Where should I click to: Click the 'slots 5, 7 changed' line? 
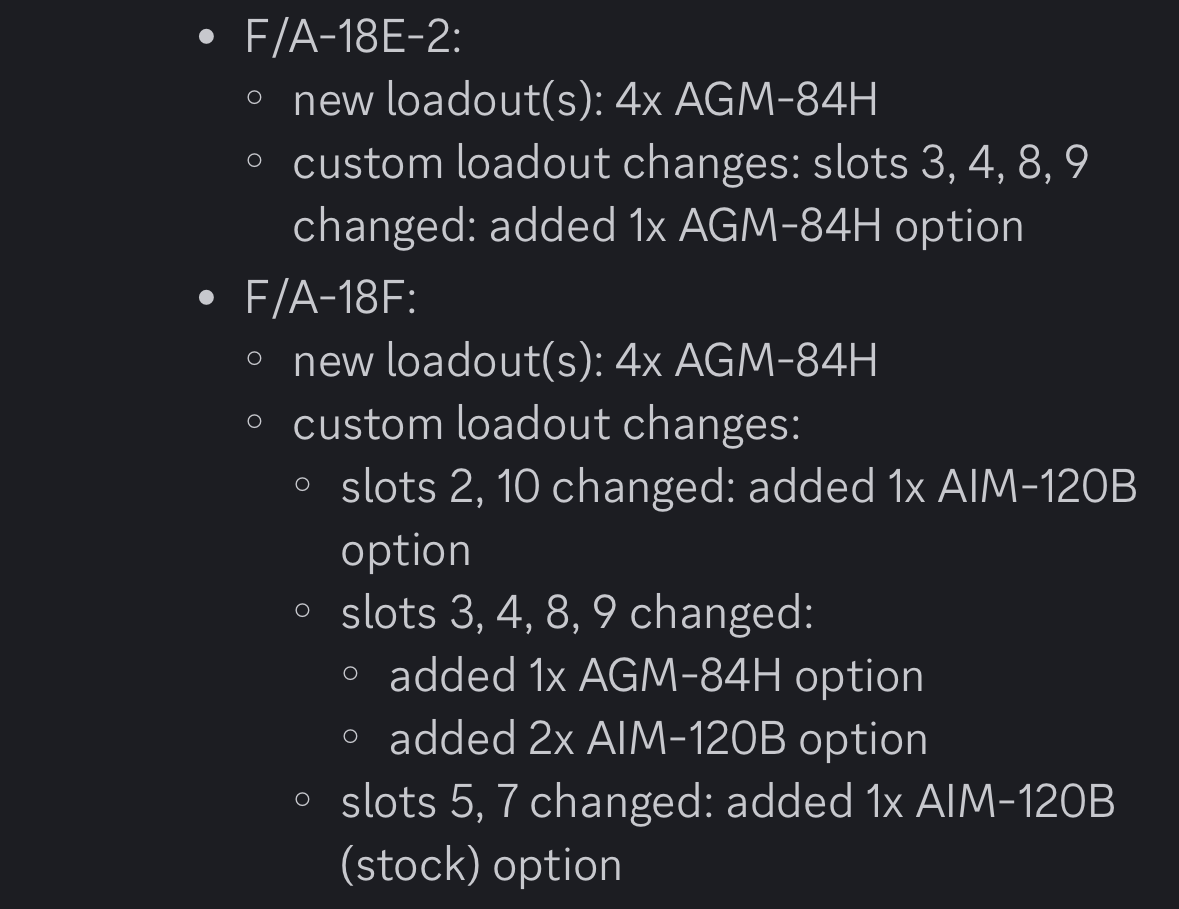[x=727, y=802]
